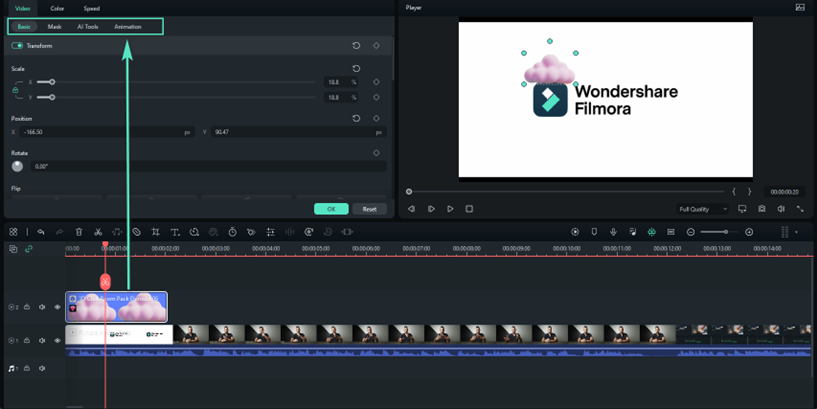Open the audio mixer music-note icon
The image size is (817, 409).
click(633, 232)
